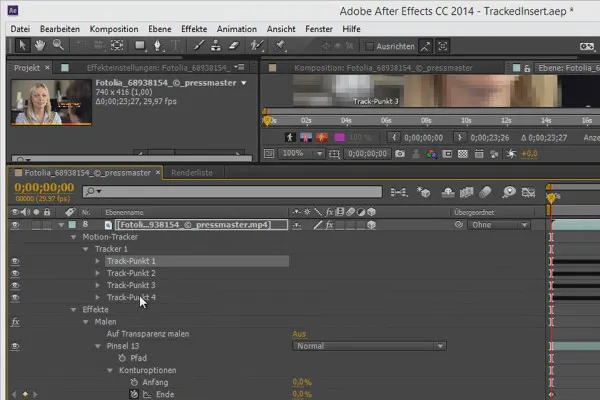Screen dimensions: 600x400
Task: Switch to the Effekteinstellungen panel tab
Action: tap(159, 68)
